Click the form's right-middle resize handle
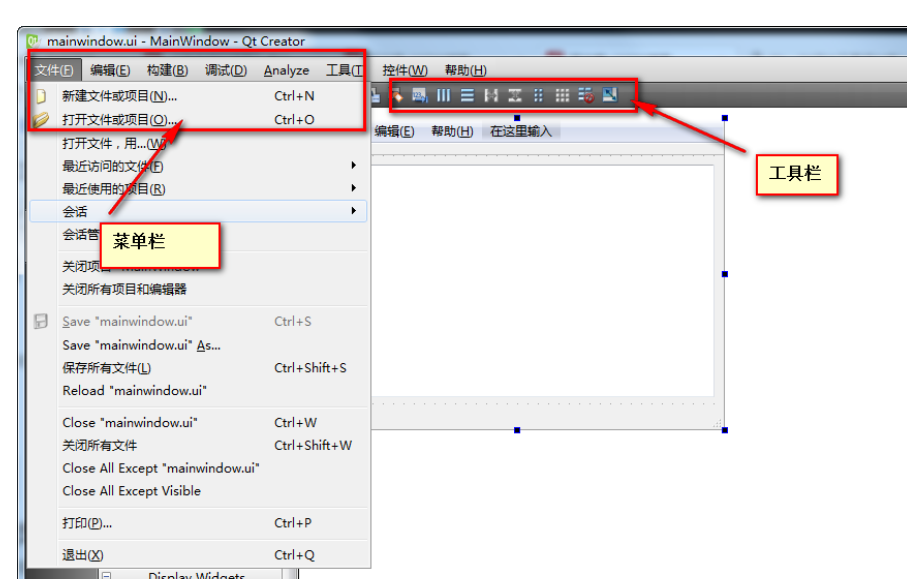 click(x=725, y=274)
